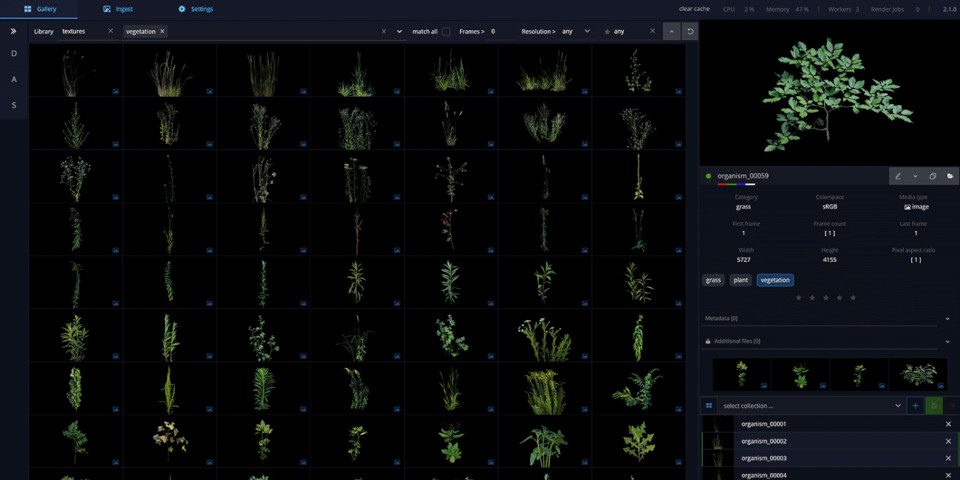Click the Height value 4155
The width and height of the screenshot is (960, 480).
coord(830,260)
